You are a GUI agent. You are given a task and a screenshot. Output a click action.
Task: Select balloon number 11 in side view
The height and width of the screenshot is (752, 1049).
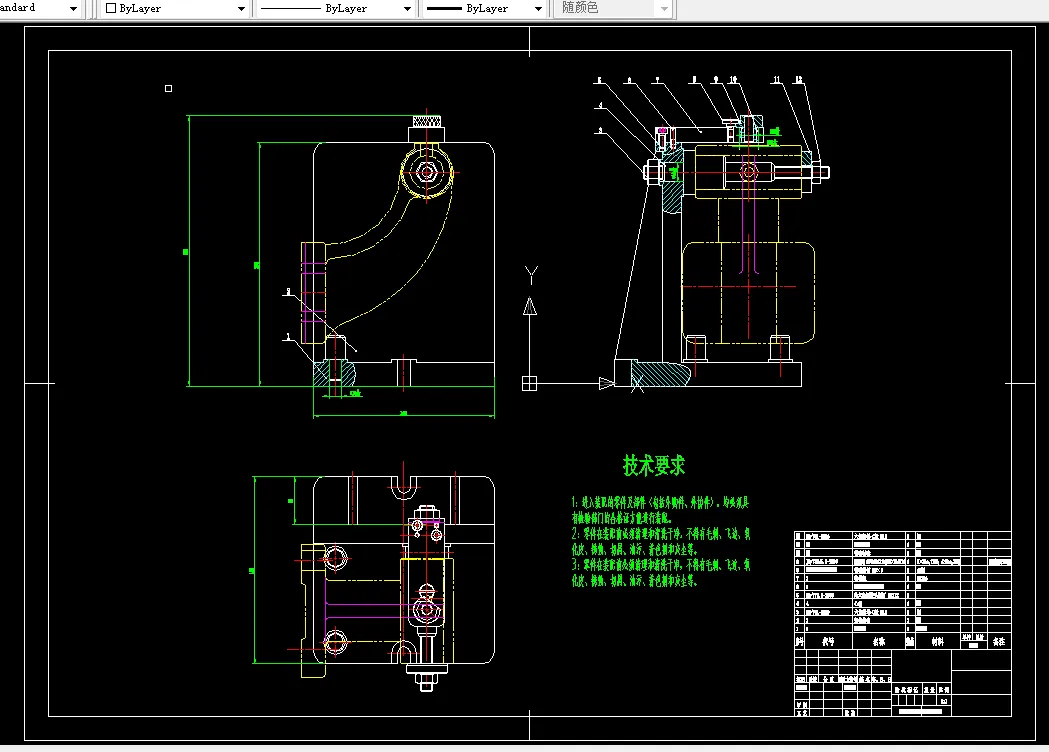[777, 80]
